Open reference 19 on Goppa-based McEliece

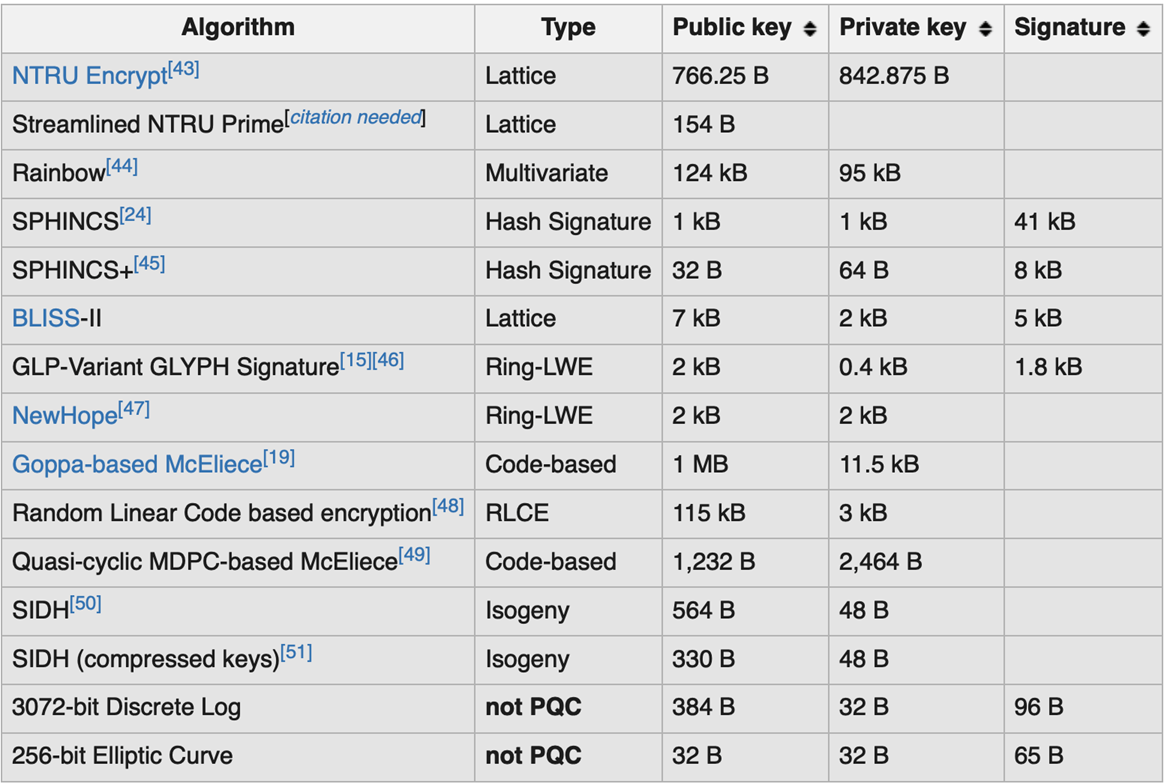coord(279,458)
